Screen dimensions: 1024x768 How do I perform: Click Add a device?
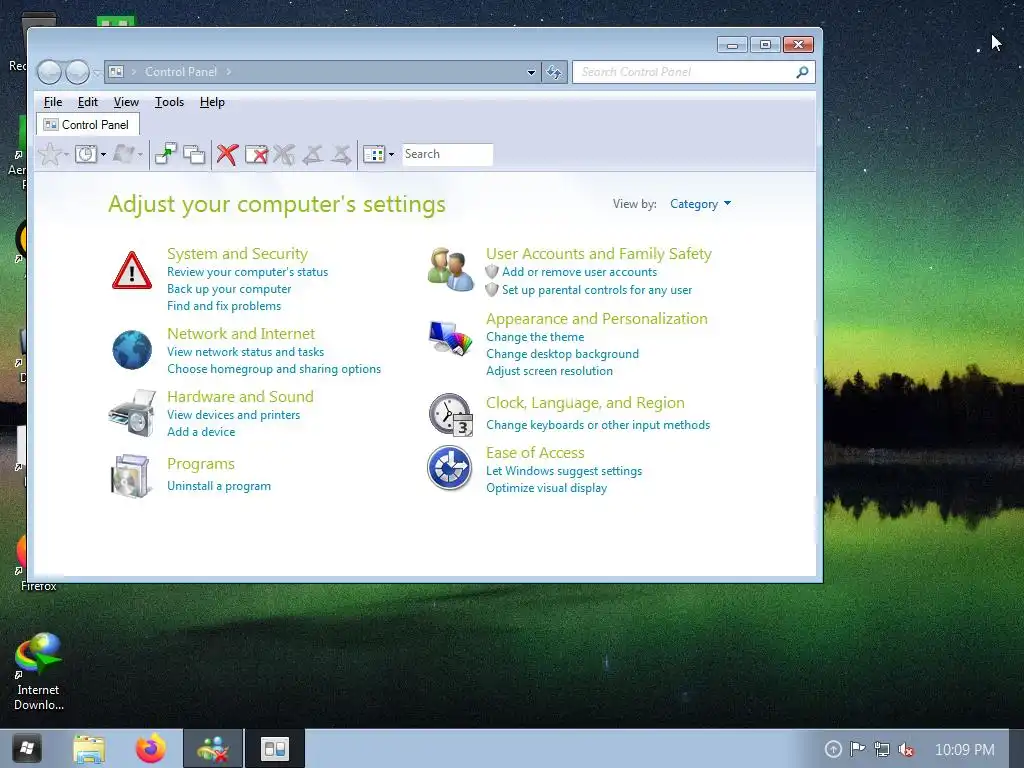click(x=200, y=432)
